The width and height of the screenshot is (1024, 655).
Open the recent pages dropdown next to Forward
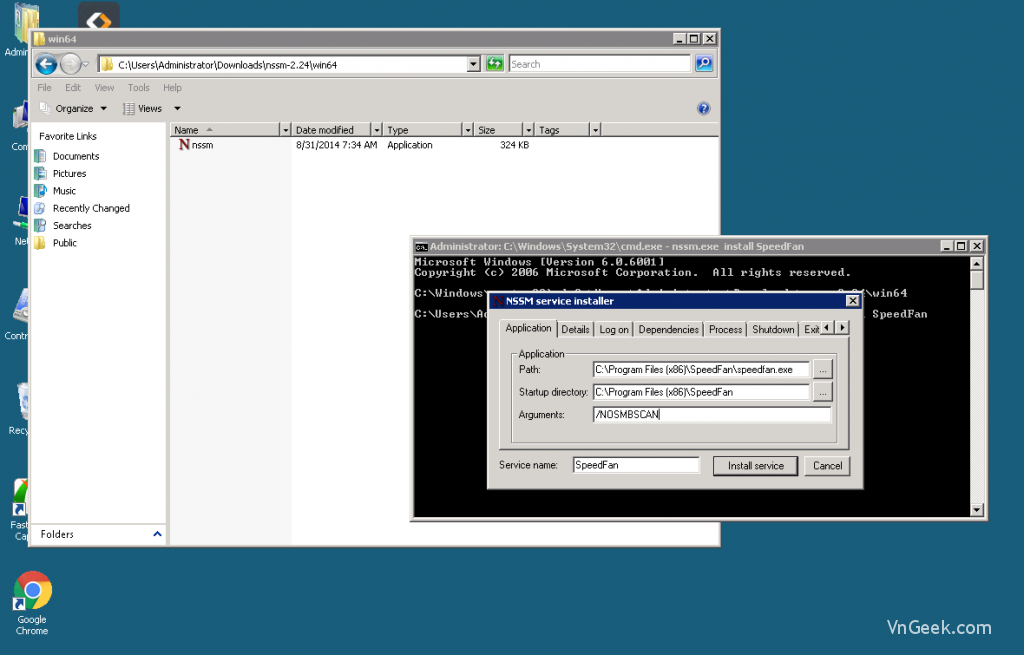(86, 64)
